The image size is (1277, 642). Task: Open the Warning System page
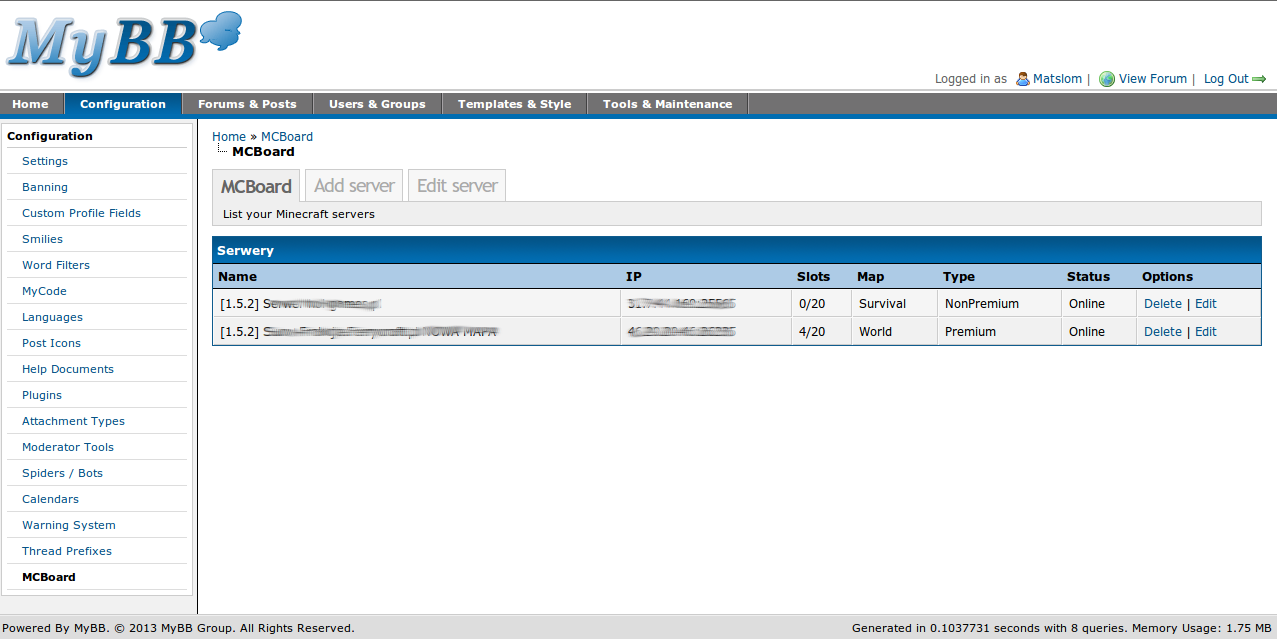point(69,525)
